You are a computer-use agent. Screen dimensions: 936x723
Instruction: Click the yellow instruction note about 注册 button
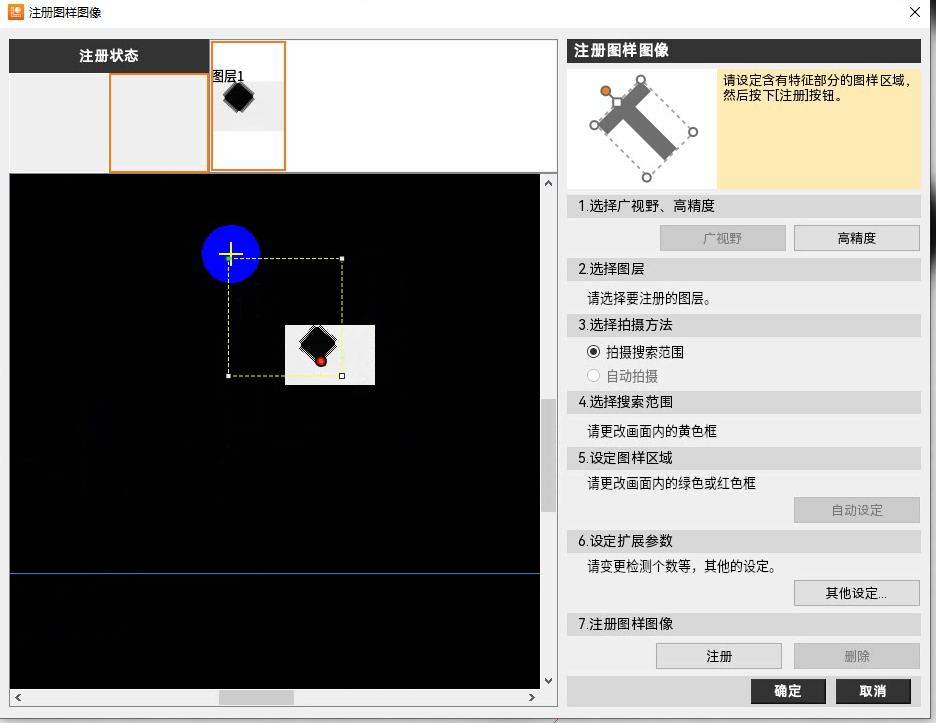tap(818, 129)
